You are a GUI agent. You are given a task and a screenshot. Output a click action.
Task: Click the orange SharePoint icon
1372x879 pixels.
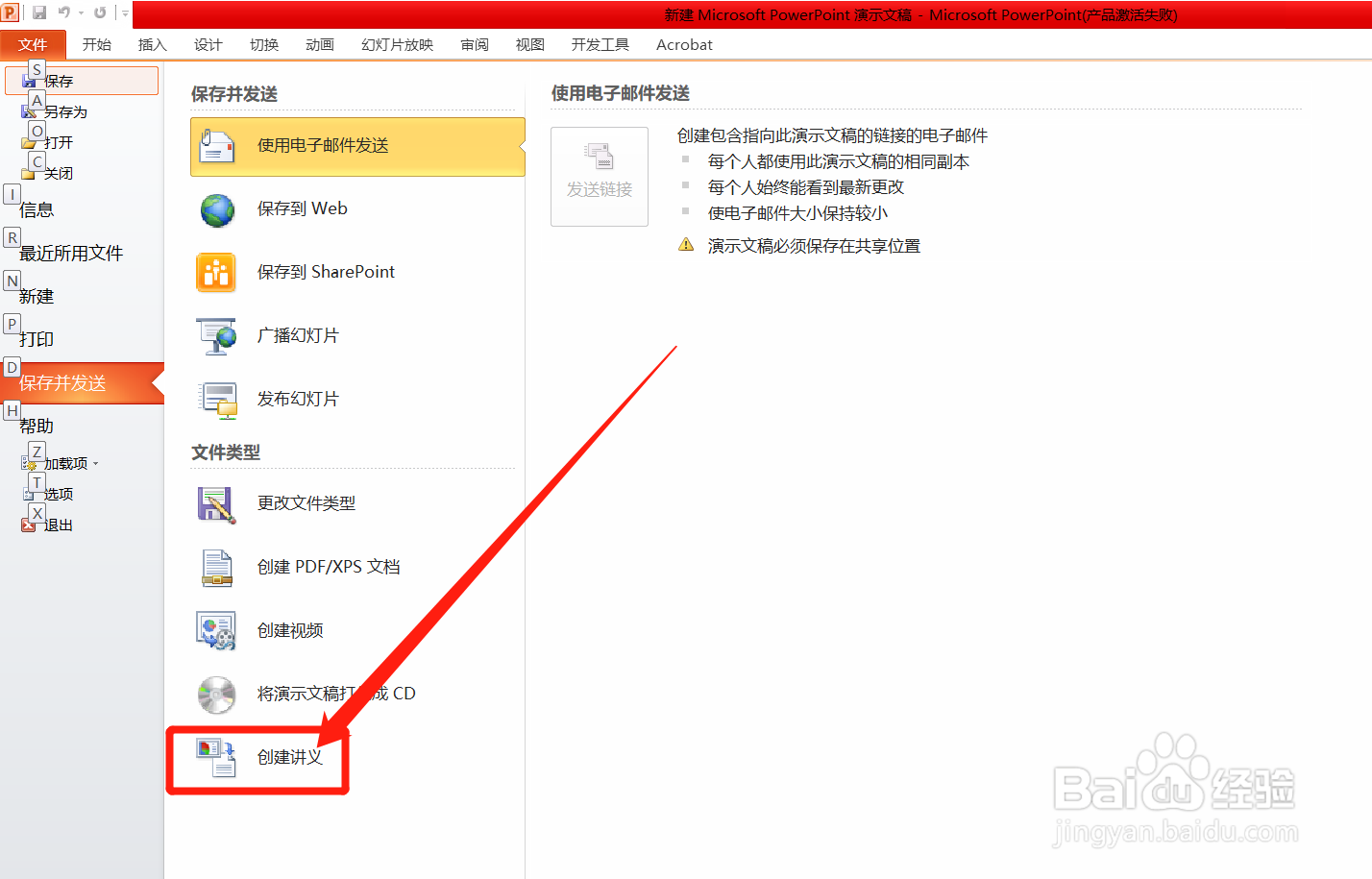tap(216, 273)
